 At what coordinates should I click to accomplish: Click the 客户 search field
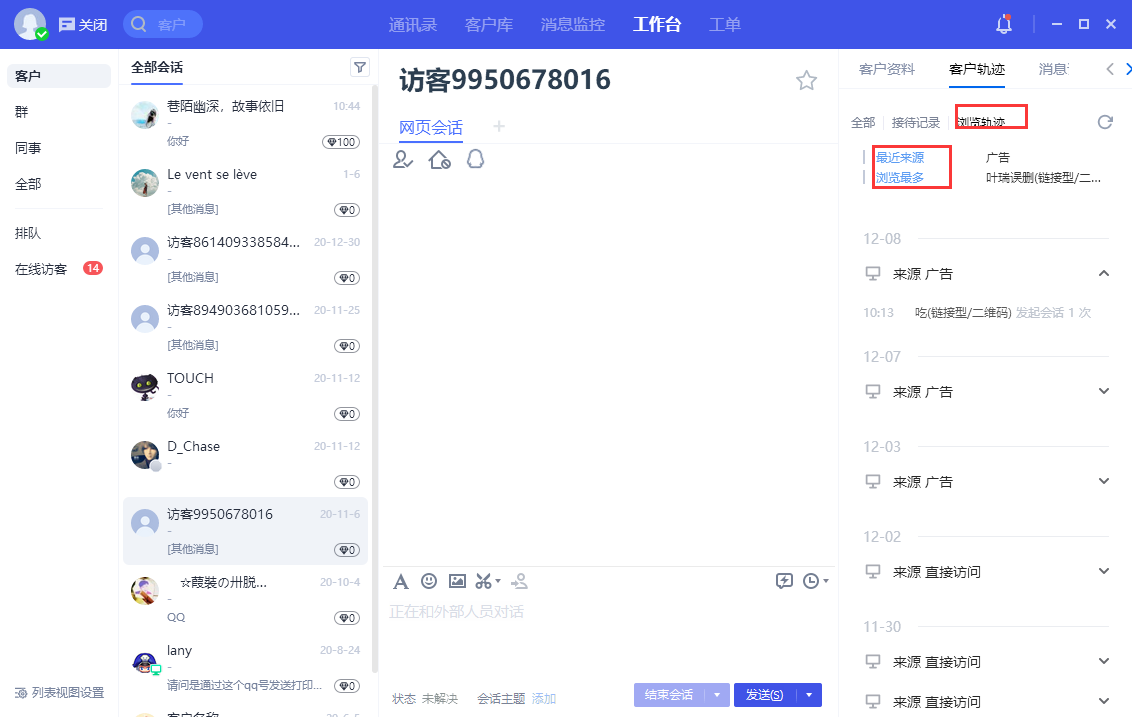click(163, 25)
